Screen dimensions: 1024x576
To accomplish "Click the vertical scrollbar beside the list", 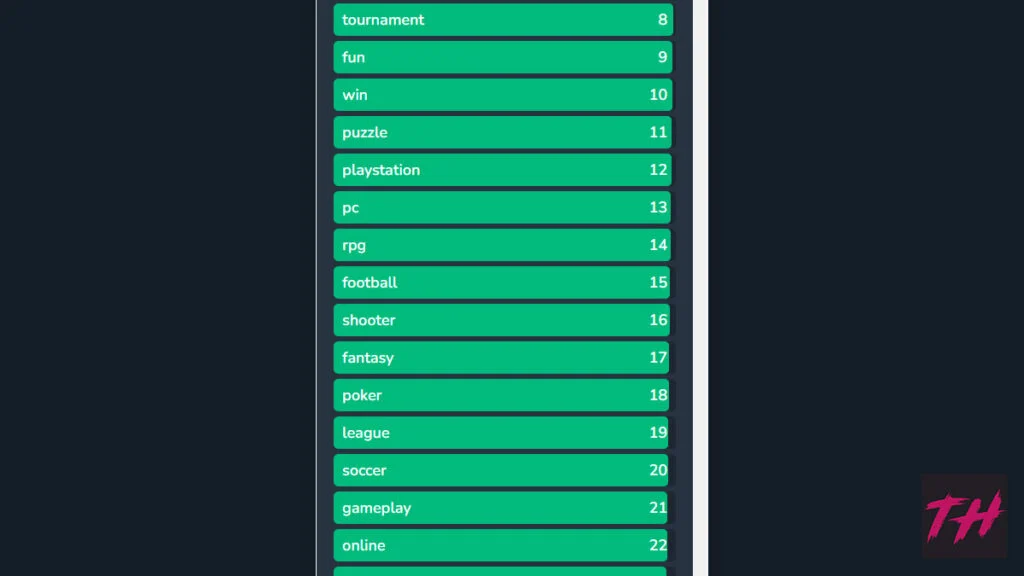I will pos(700,288).
